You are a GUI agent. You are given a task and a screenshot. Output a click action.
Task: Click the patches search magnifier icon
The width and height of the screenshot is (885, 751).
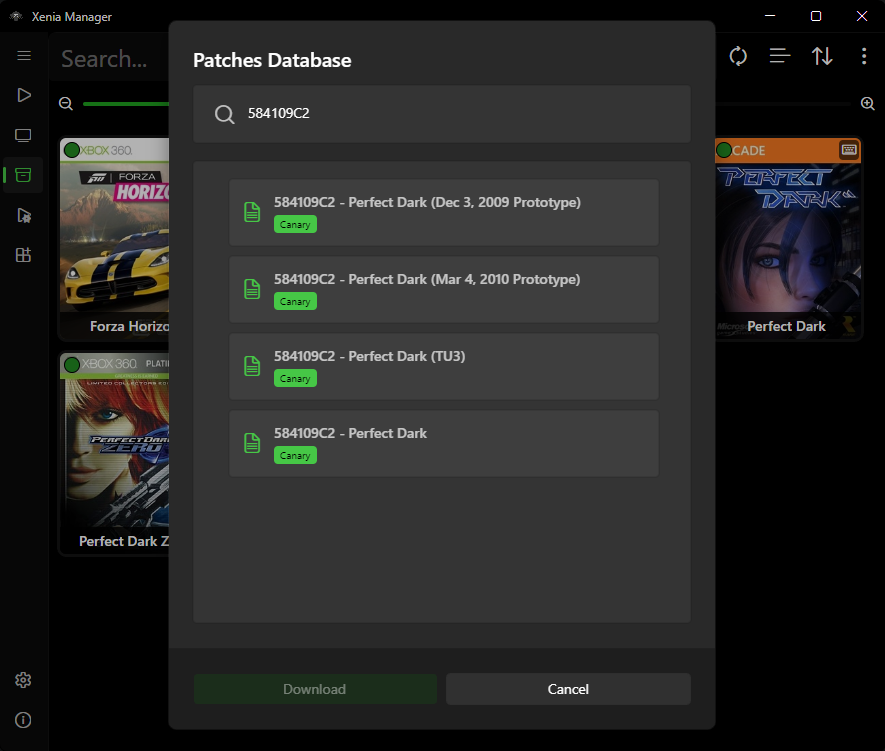point(225,114)
